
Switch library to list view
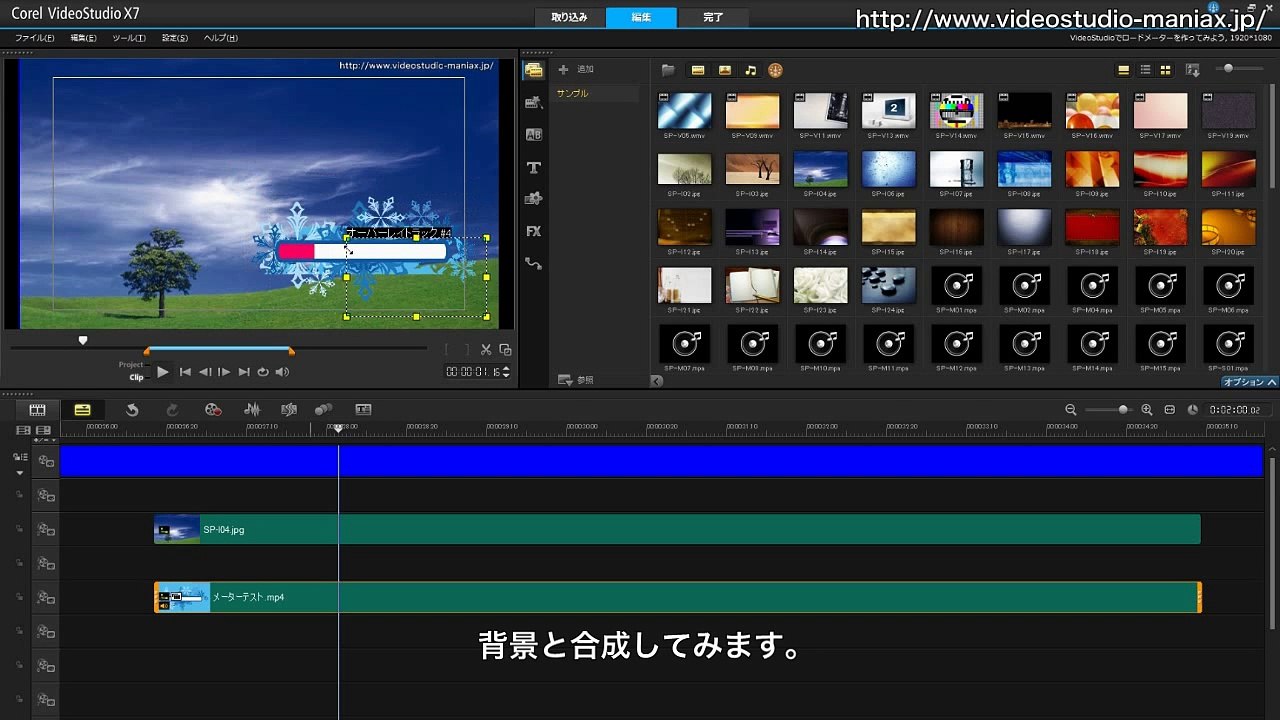pyautogui.click(x=1145, y=70)
